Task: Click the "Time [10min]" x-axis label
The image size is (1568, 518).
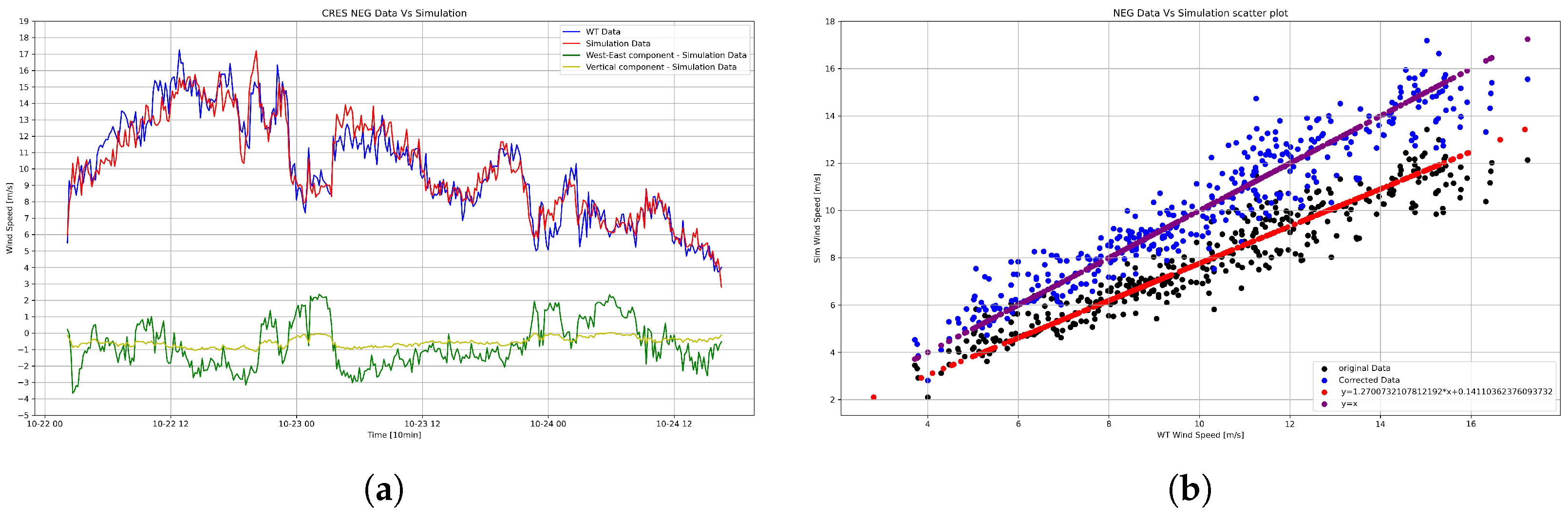Action: pos(394,435)
